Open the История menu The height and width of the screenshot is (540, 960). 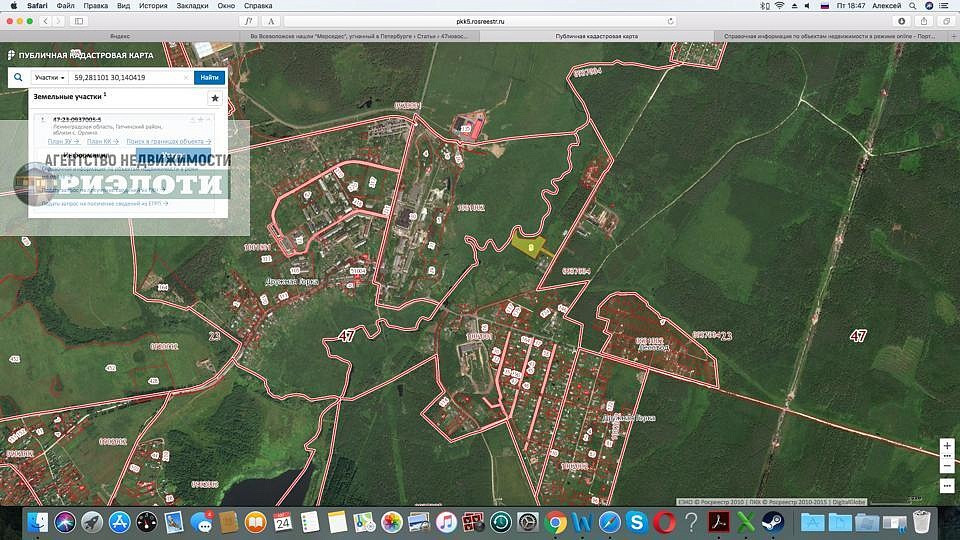click(x=153, y=6)
